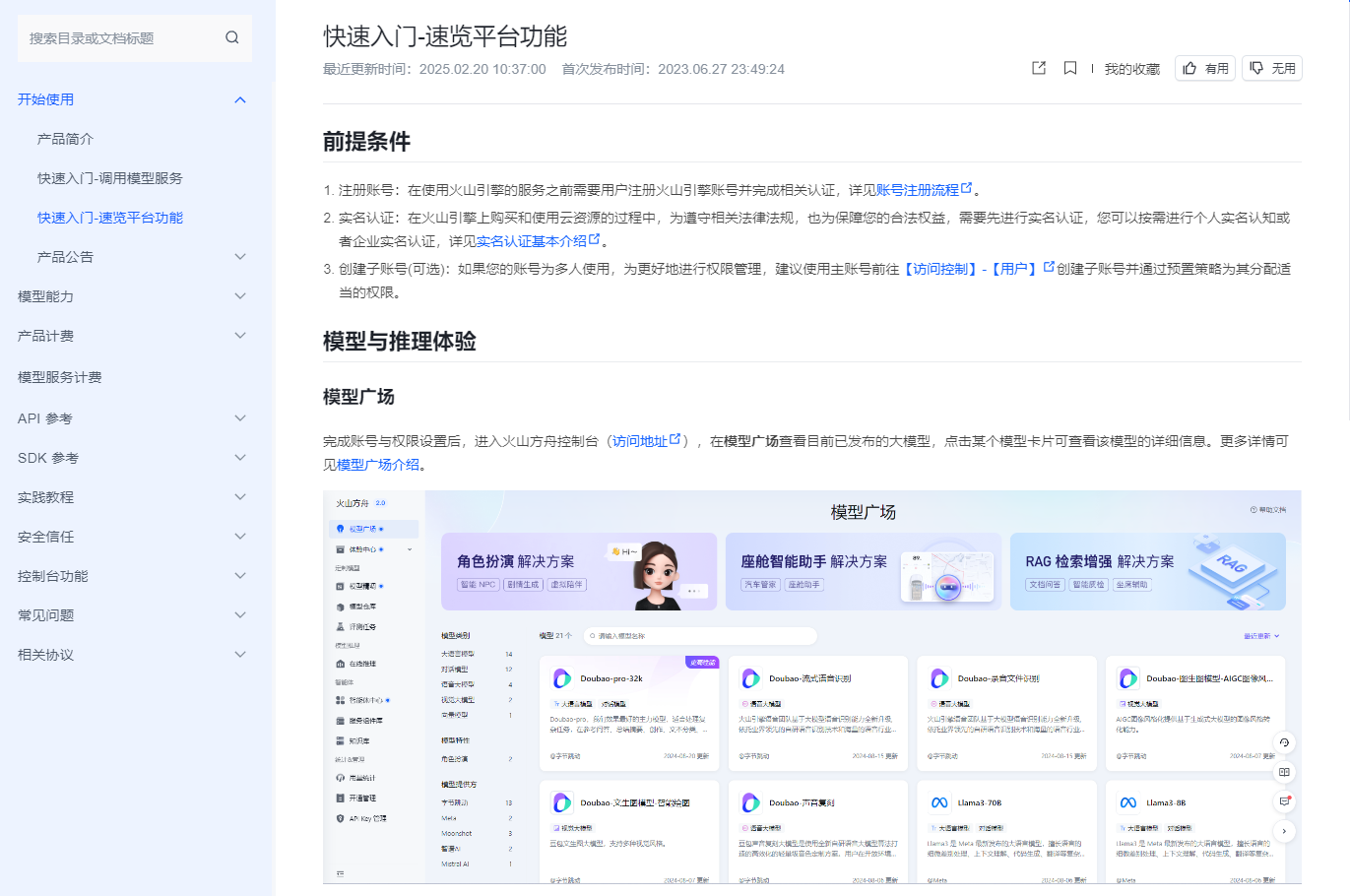Open the 模型广场介绍 link

pos(378,465)
